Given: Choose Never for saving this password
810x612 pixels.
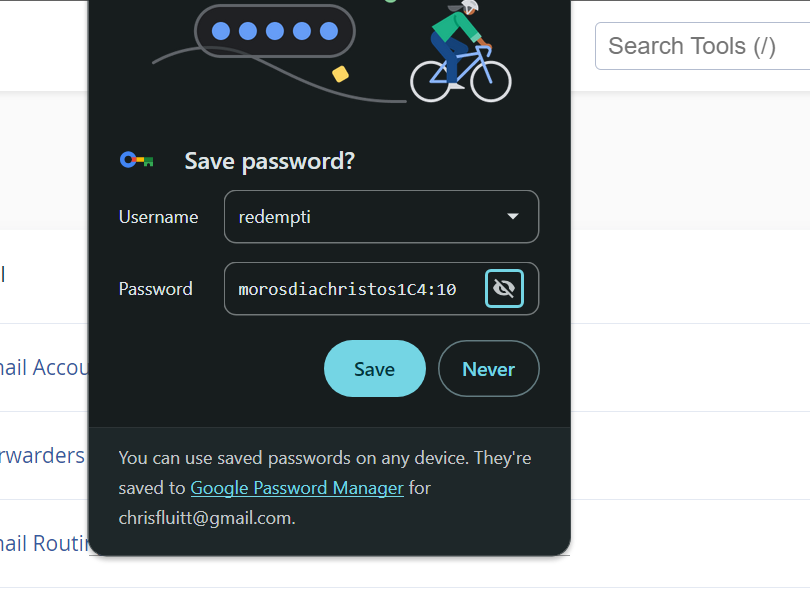Looking at the screenshot, I should pyautogui.click(x=488, y=369).
